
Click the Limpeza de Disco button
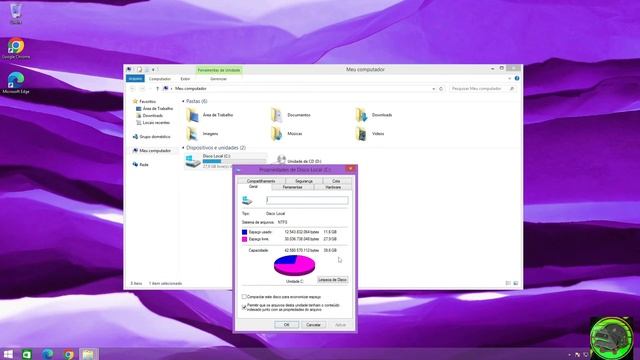pos(332,280)
